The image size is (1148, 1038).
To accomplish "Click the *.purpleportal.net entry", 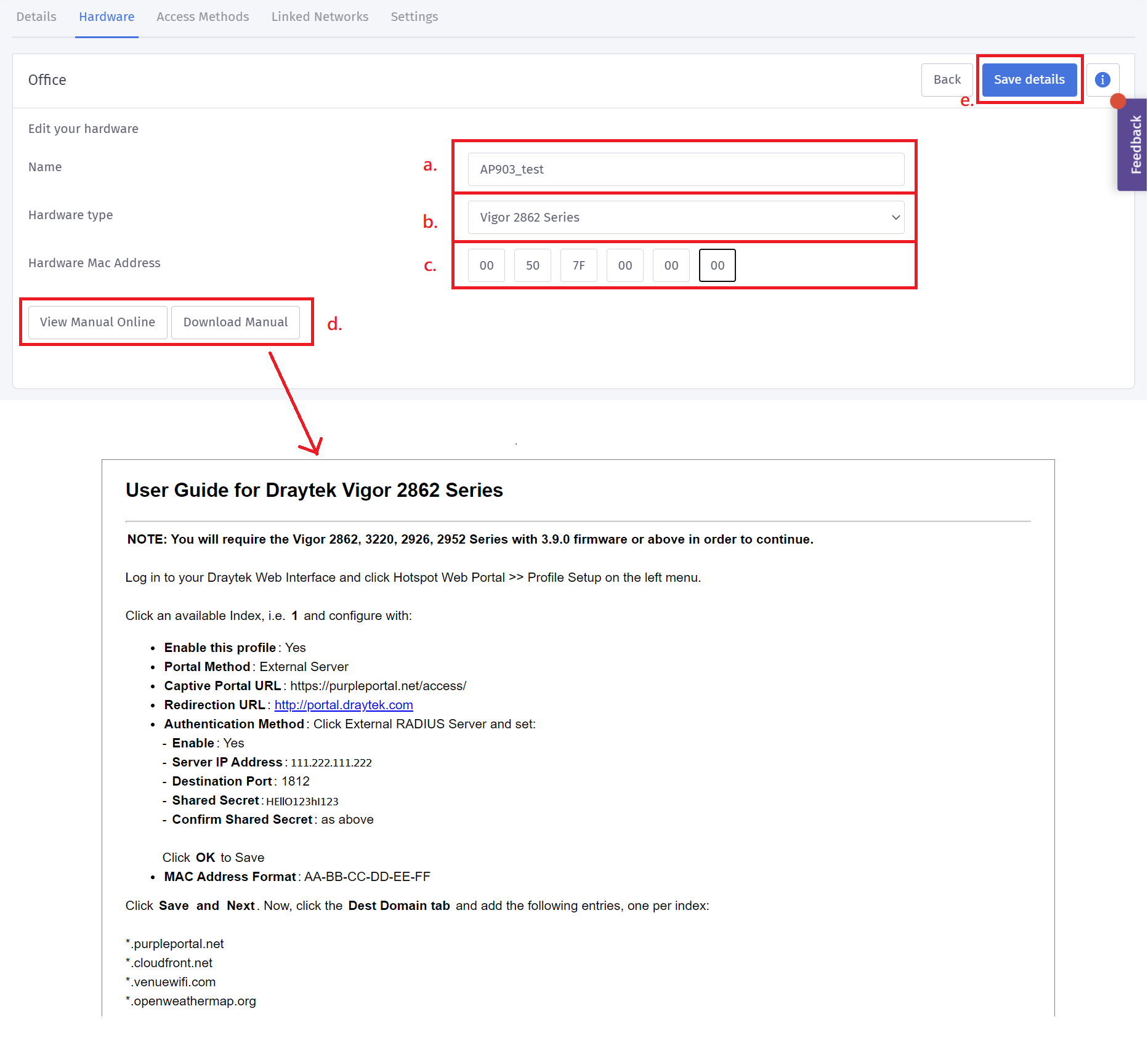I will coord(175,944).
